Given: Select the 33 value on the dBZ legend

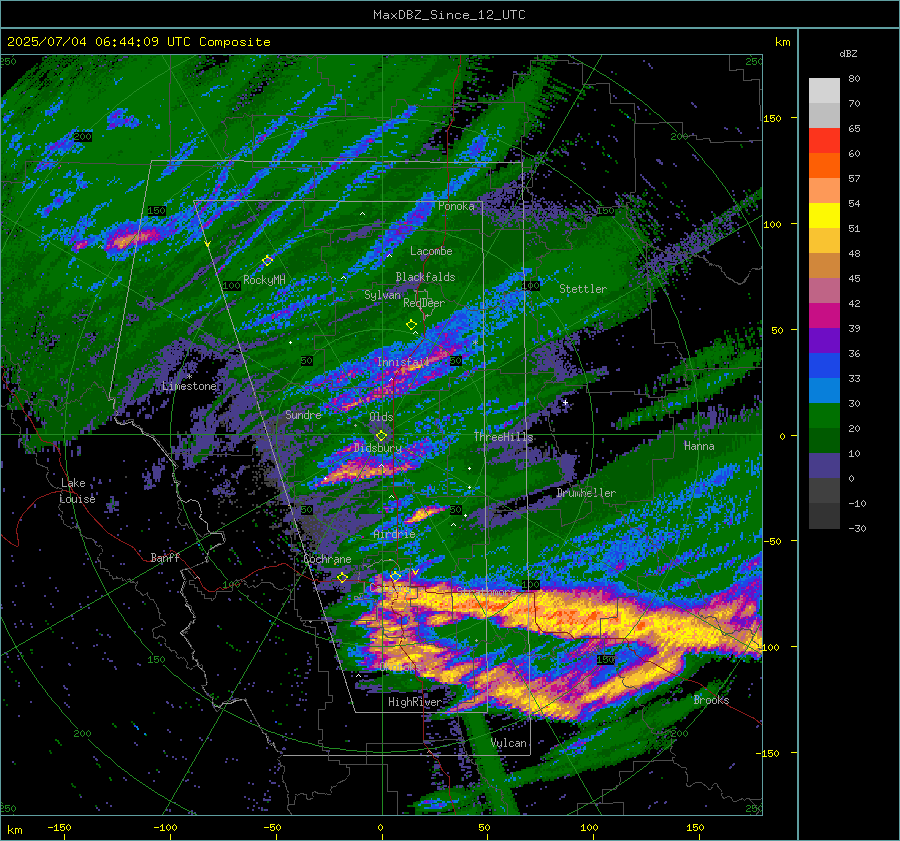Looking at the screenshot, I should click(x=854, y=378).
